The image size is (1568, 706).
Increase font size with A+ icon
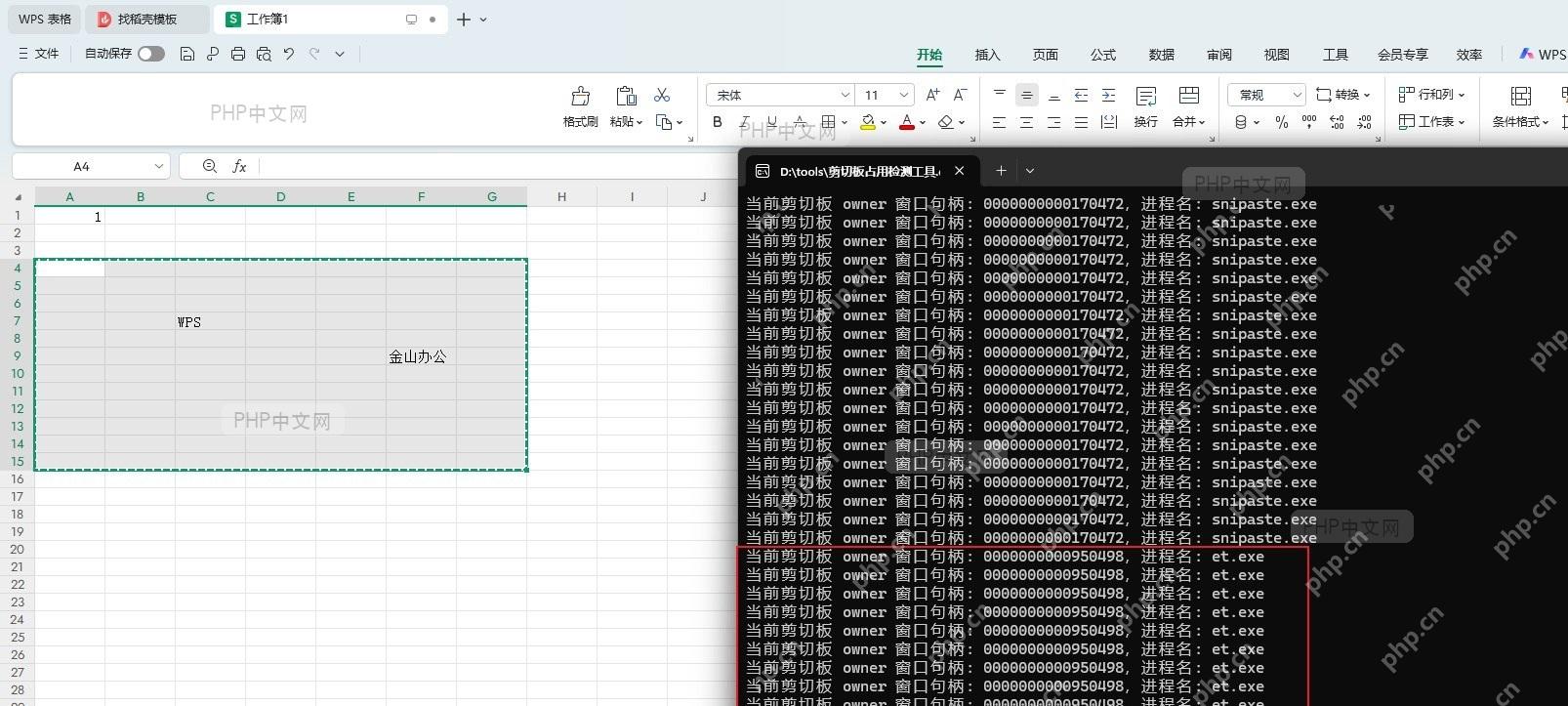click(x=932, y=95)
